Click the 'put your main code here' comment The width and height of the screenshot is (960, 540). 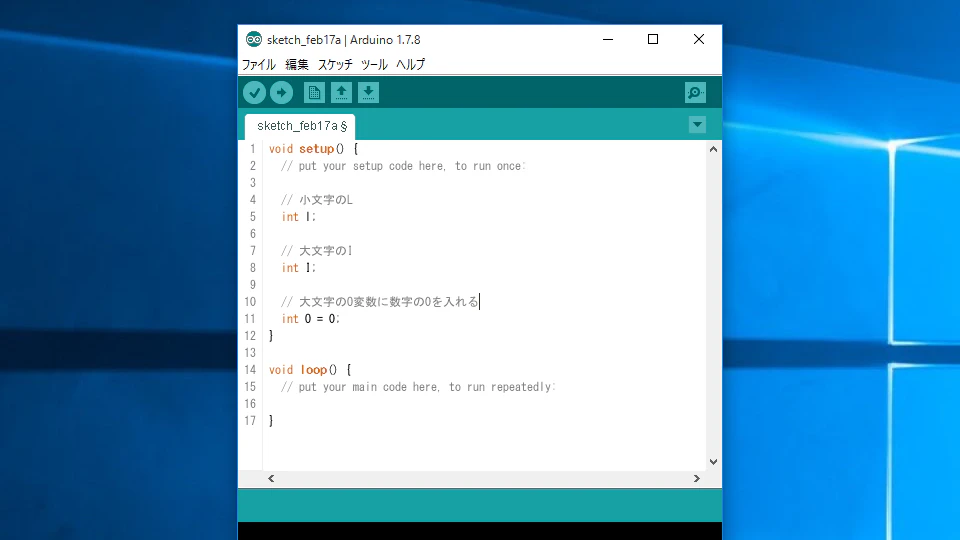(x=418, y=387)
